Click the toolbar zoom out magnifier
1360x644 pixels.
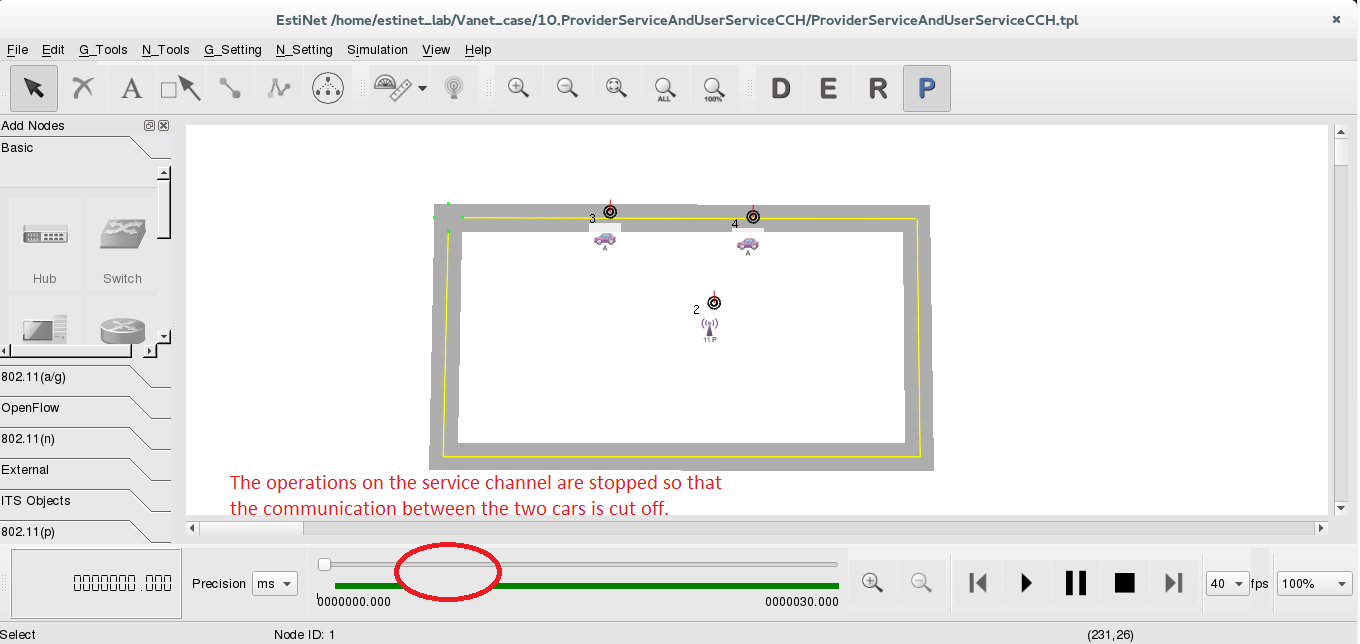567,88
